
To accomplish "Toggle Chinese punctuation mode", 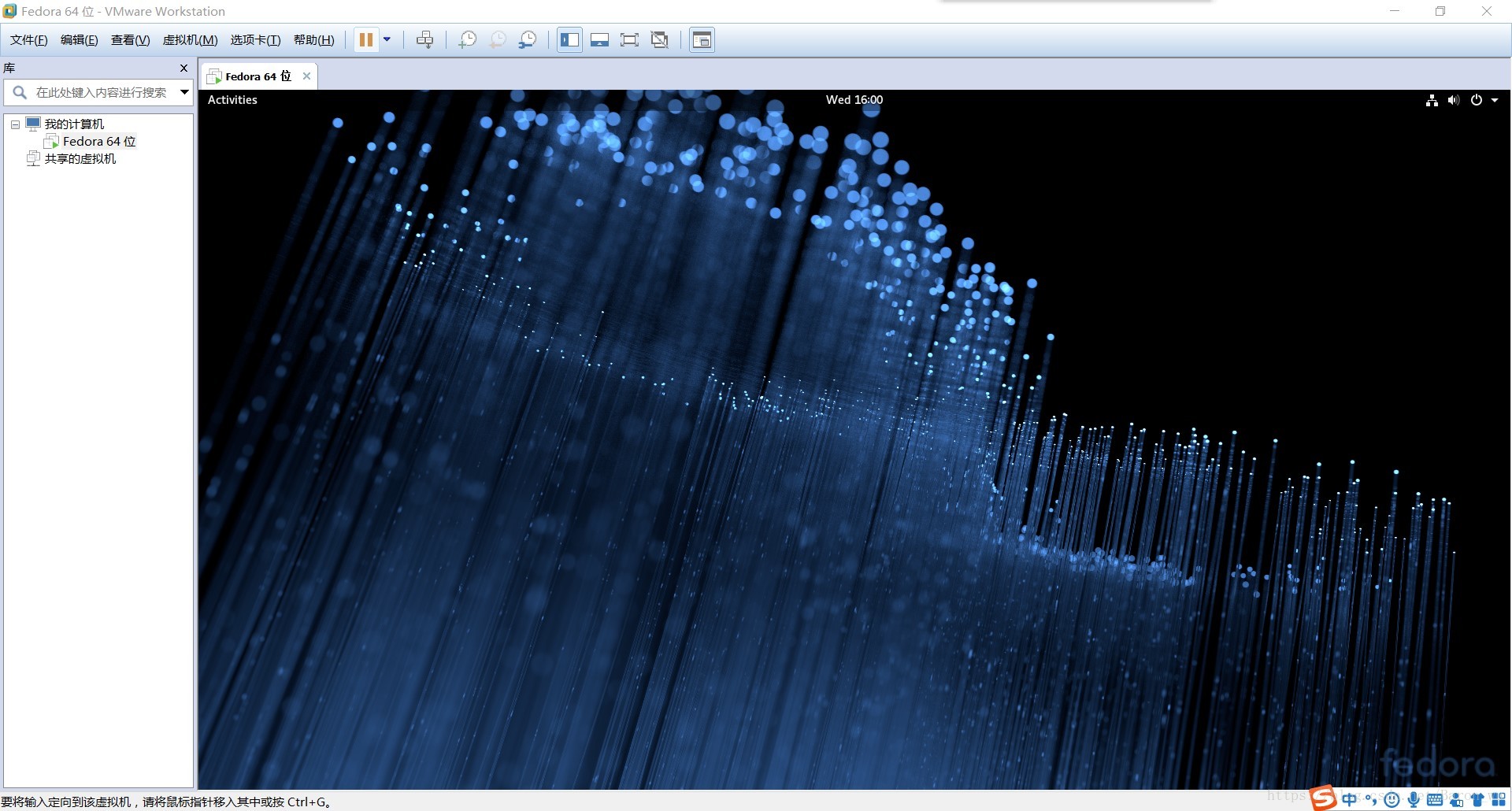I will 1371,800.
